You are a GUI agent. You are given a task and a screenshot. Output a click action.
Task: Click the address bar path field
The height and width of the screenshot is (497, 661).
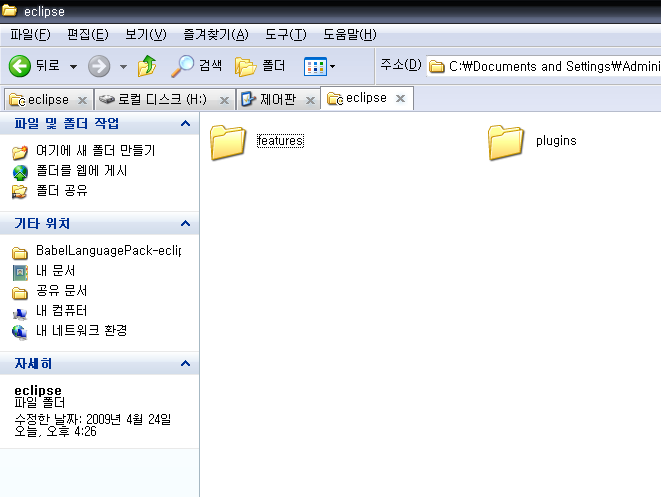tap(544, 66)
